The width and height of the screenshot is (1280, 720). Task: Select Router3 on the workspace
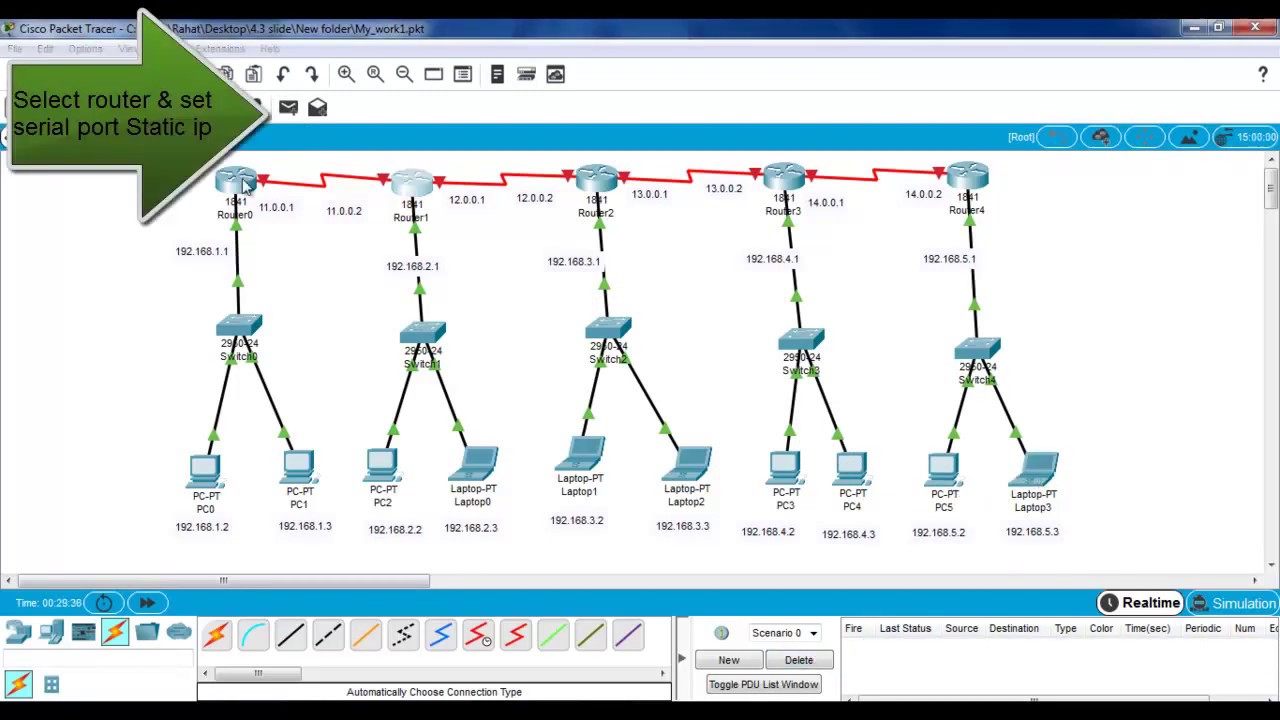point(784,178)
